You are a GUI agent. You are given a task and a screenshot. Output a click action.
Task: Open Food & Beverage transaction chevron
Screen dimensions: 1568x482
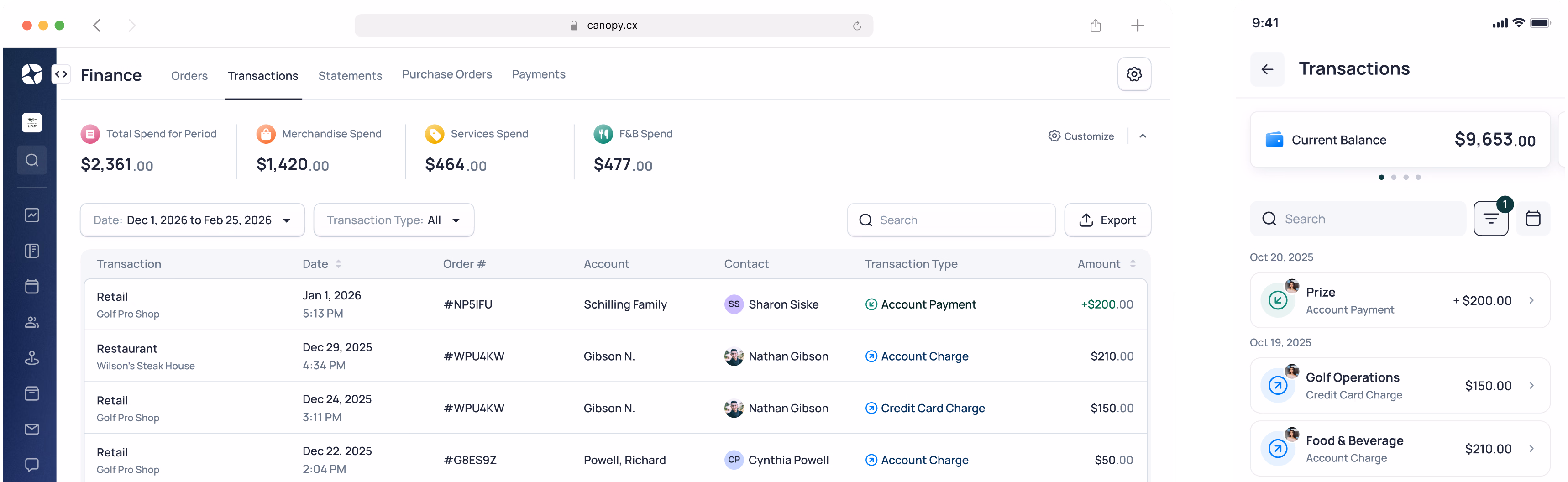(x=1531, y=449)
